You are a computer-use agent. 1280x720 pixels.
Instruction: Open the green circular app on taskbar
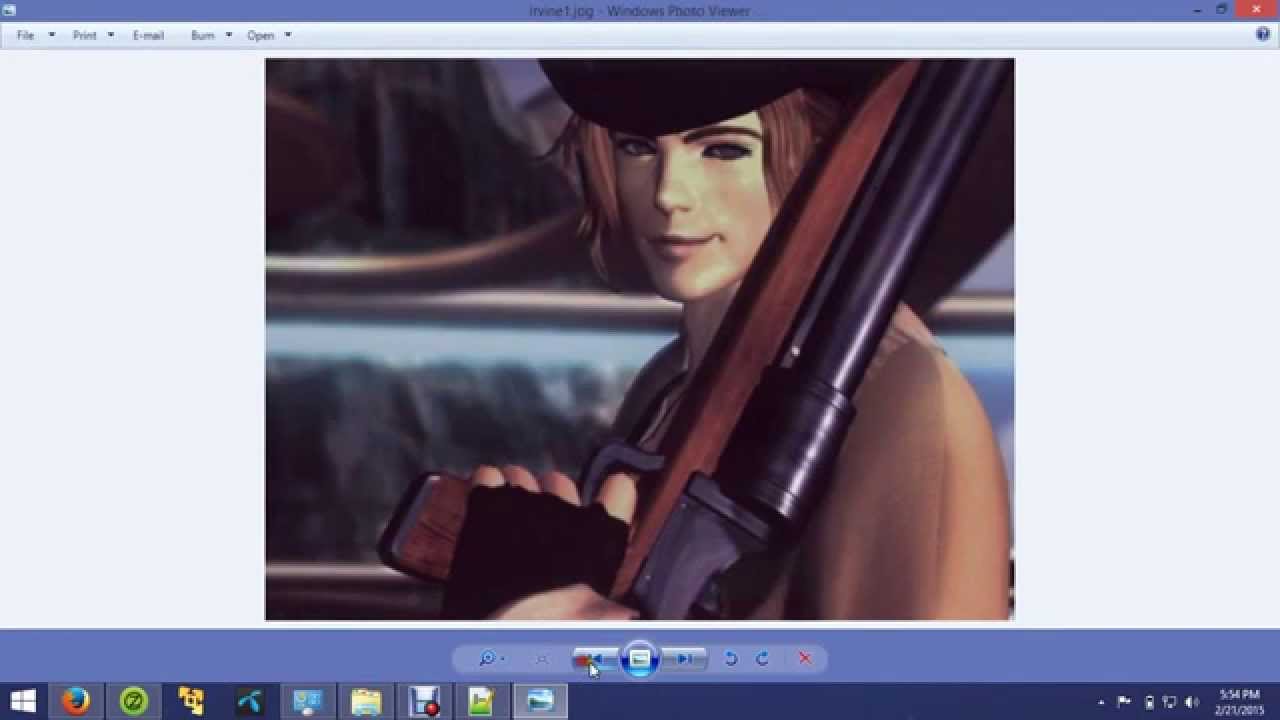pos(133,701)
